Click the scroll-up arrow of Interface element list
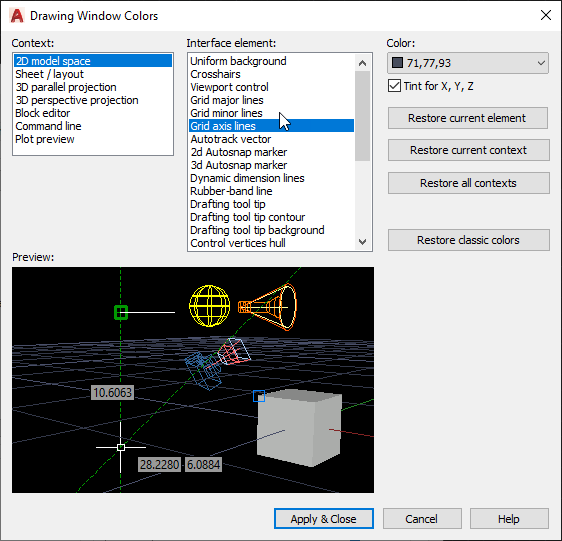The image size is (562, 541). 362,63
